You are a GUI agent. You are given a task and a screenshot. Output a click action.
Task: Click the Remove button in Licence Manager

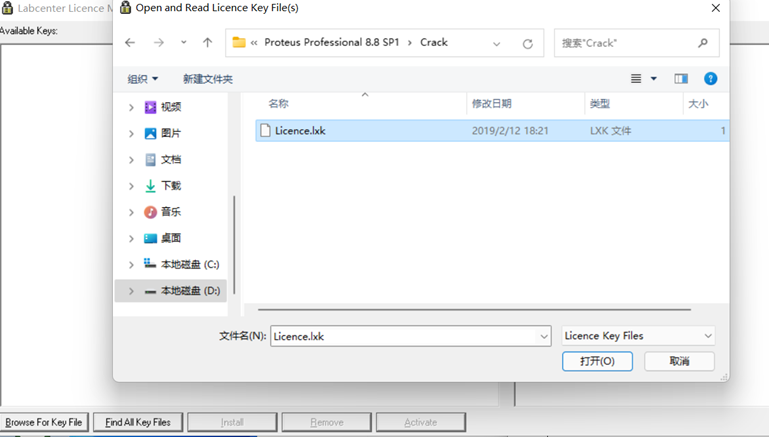326,422
